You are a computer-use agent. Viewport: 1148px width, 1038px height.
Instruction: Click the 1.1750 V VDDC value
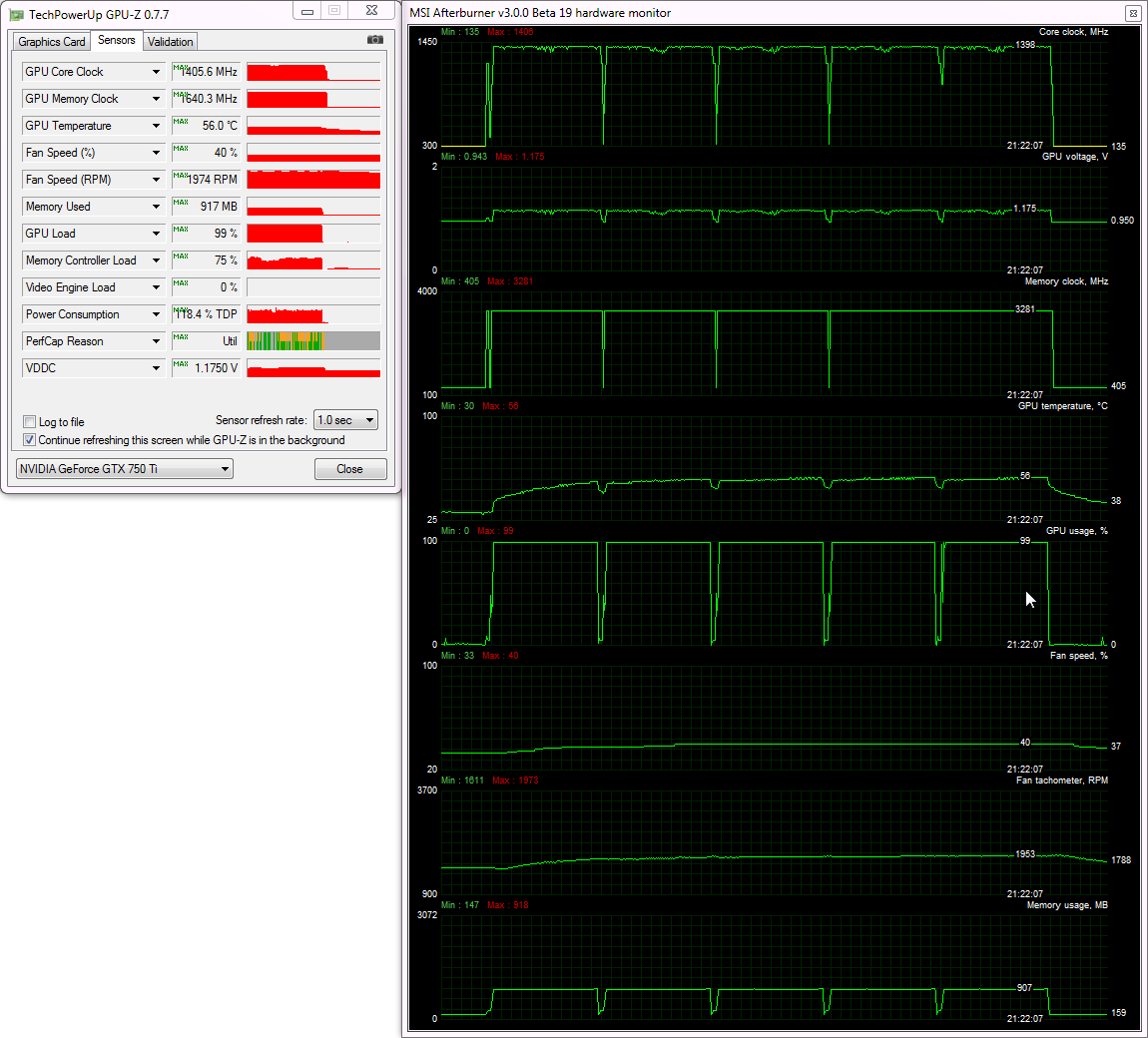click(206, 368)
